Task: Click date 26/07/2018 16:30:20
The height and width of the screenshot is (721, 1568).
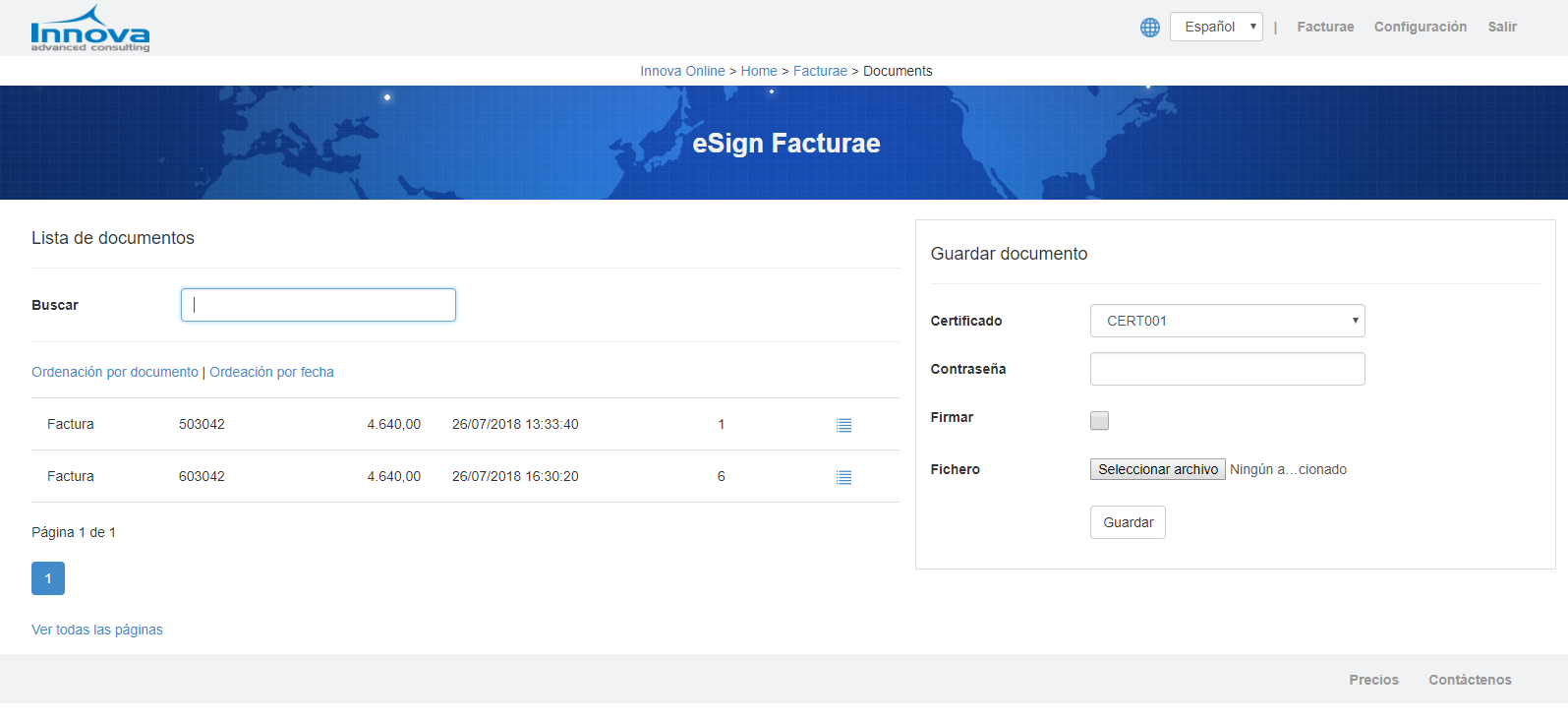Action: [x=515, y=476]
